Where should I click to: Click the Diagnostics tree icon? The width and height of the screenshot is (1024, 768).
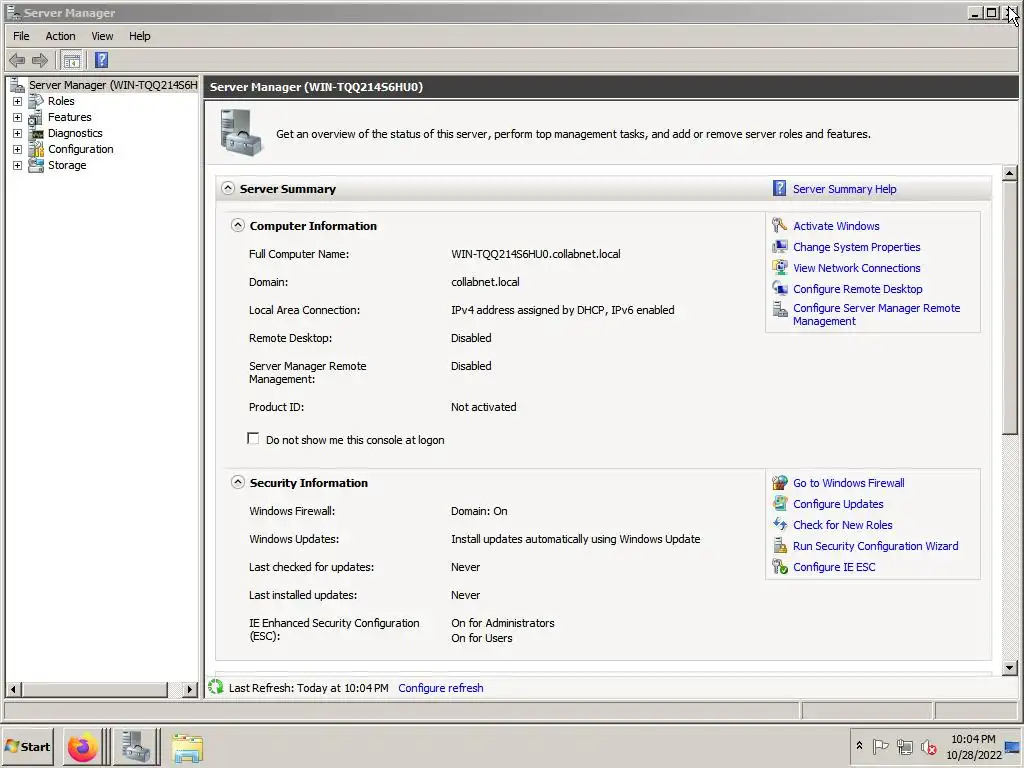pyautogui.click(x=37, y=133)
